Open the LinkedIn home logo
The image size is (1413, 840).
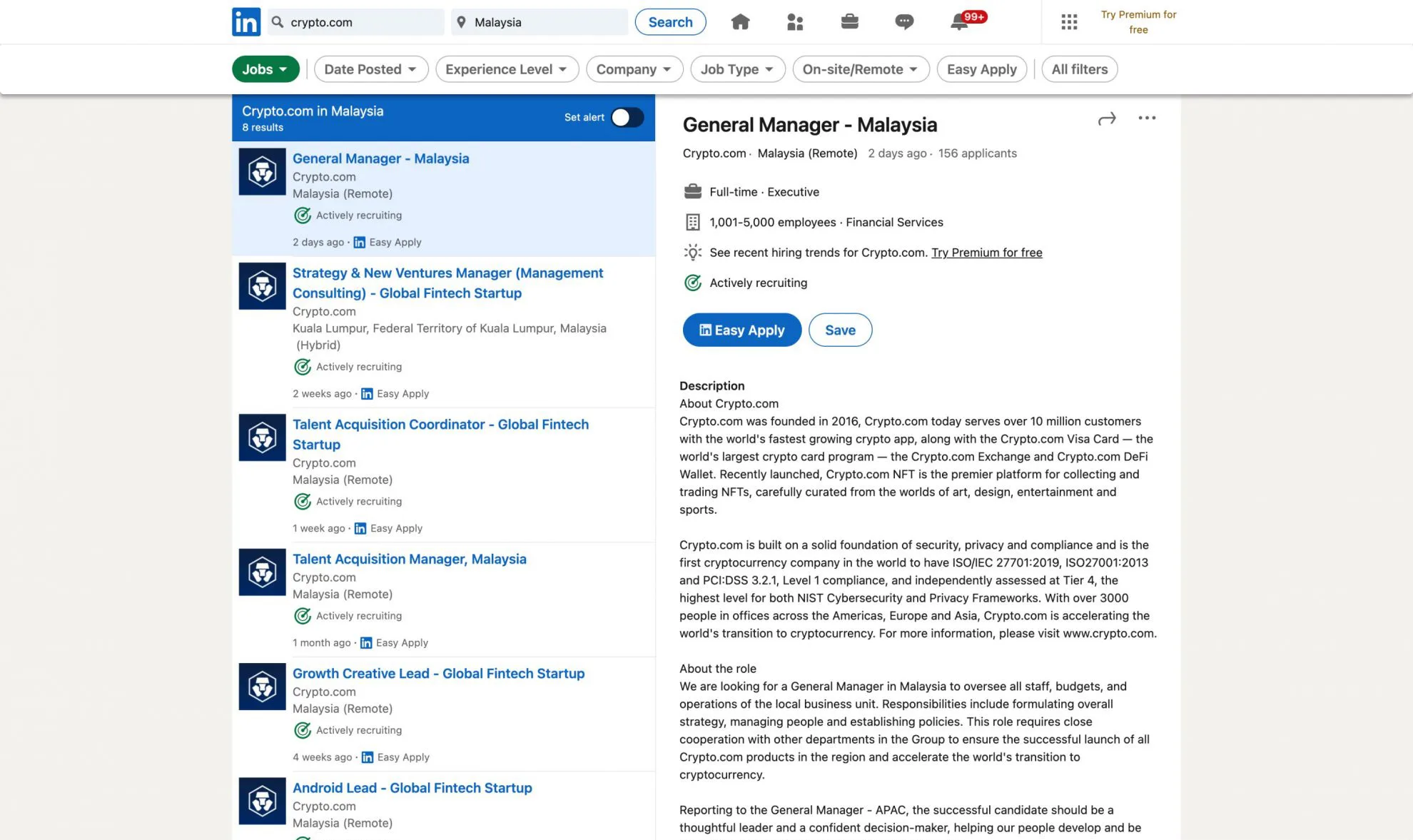[x=246, y=22]
